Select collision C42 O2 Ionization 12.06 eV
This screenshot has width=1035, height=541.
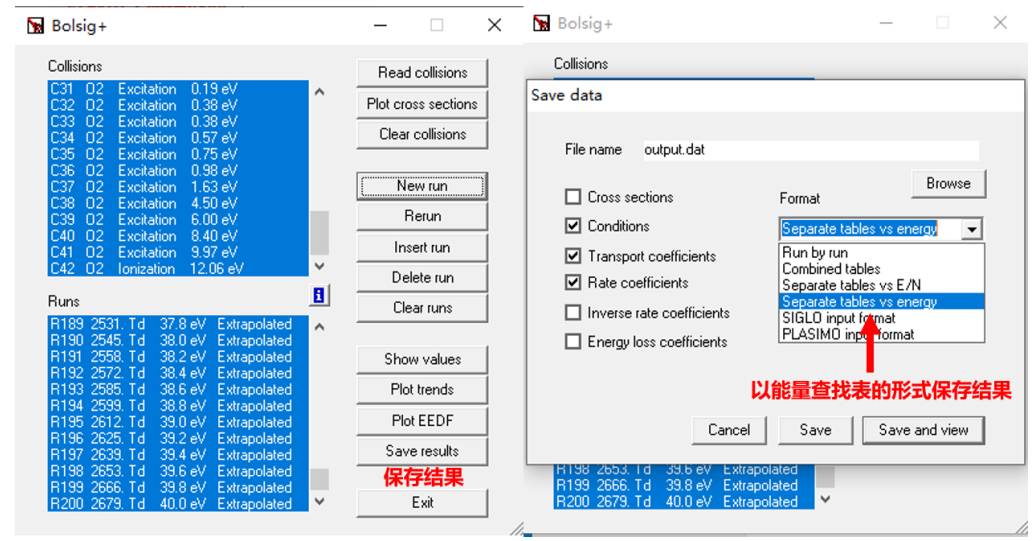click(178, 269)
